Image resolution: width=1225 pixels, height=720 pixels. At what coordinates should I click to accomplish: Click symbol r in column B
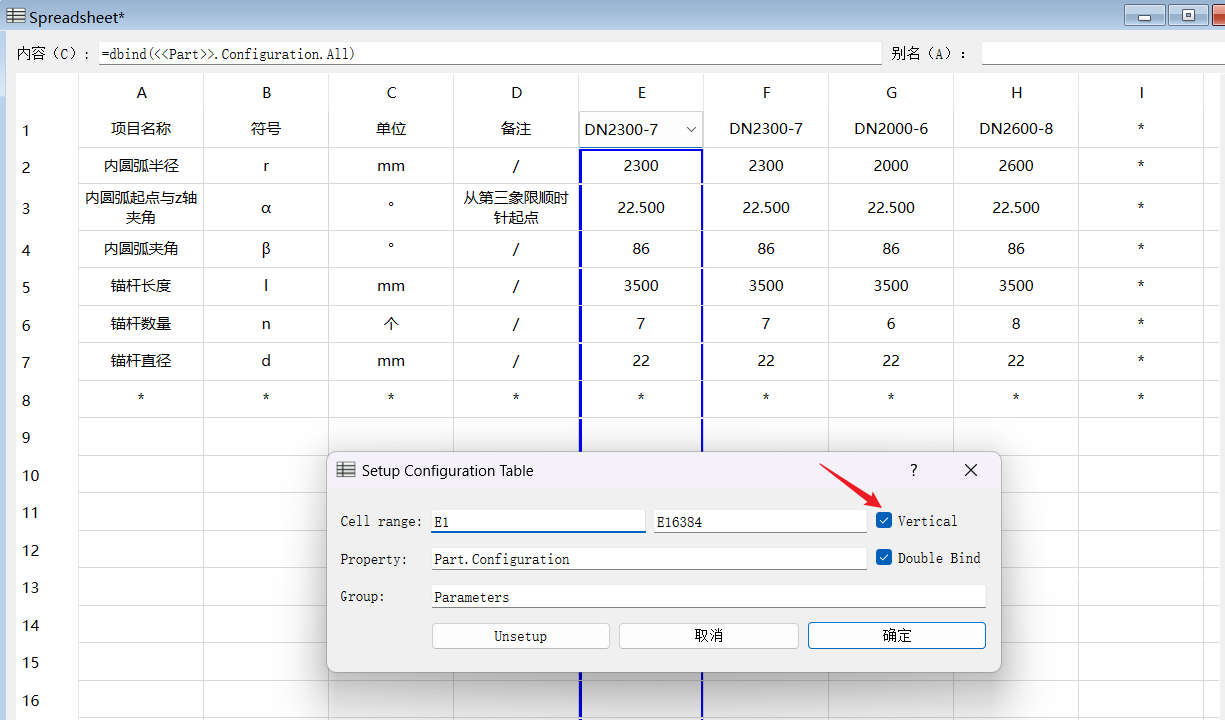point(266,166)
